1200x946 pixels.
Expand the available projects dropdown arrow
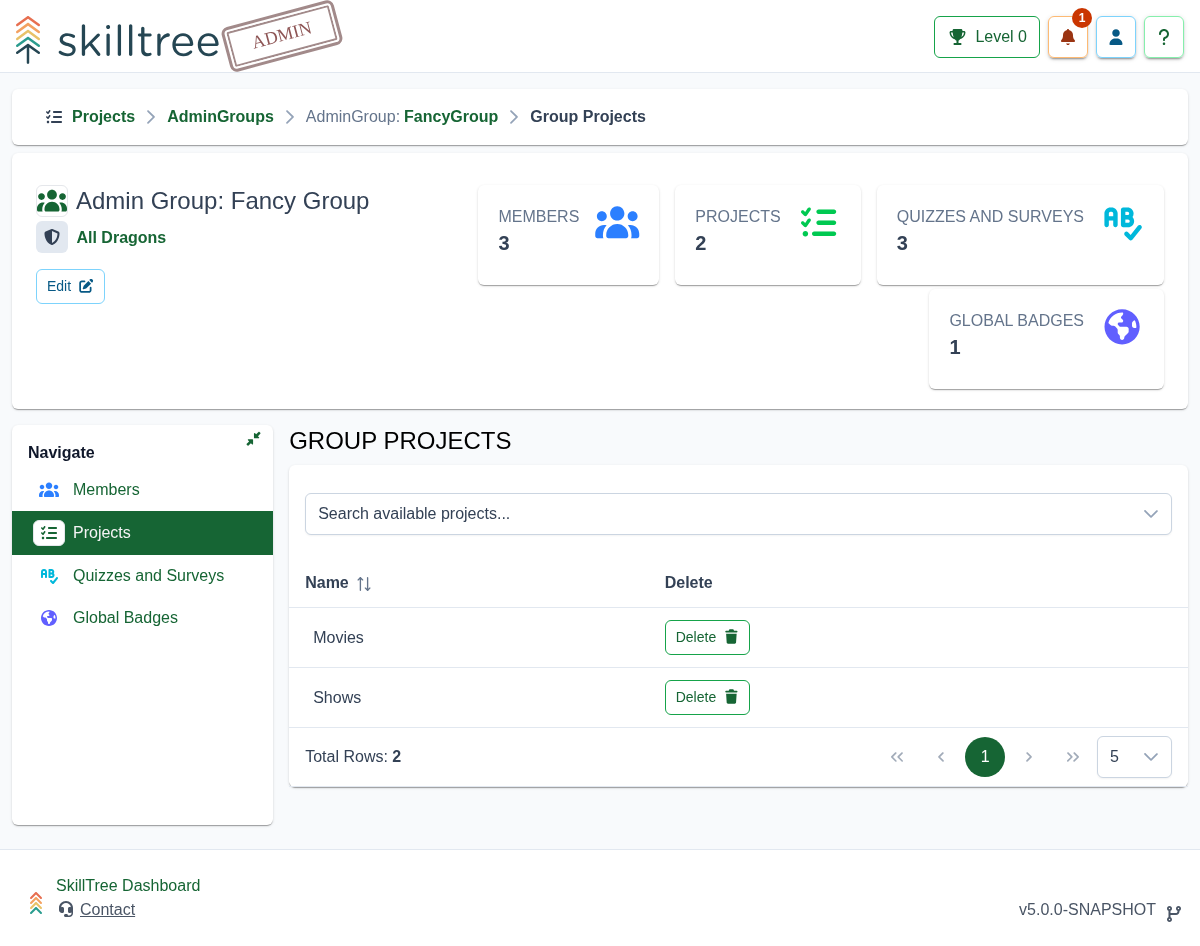click(x=1151, y=514)
